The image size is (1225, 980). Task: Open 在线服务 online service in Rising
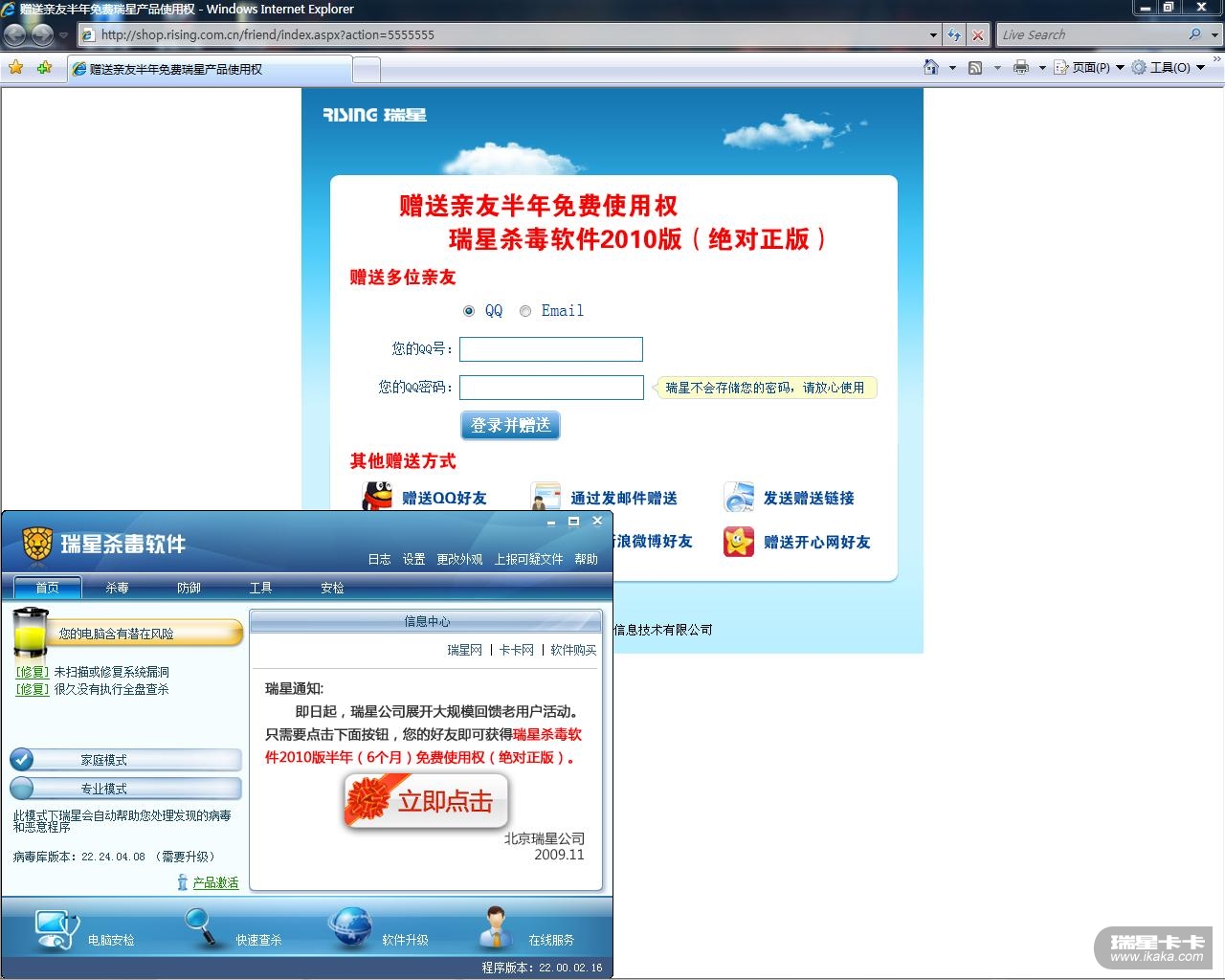pyautogui.click(x=494, y=926)
